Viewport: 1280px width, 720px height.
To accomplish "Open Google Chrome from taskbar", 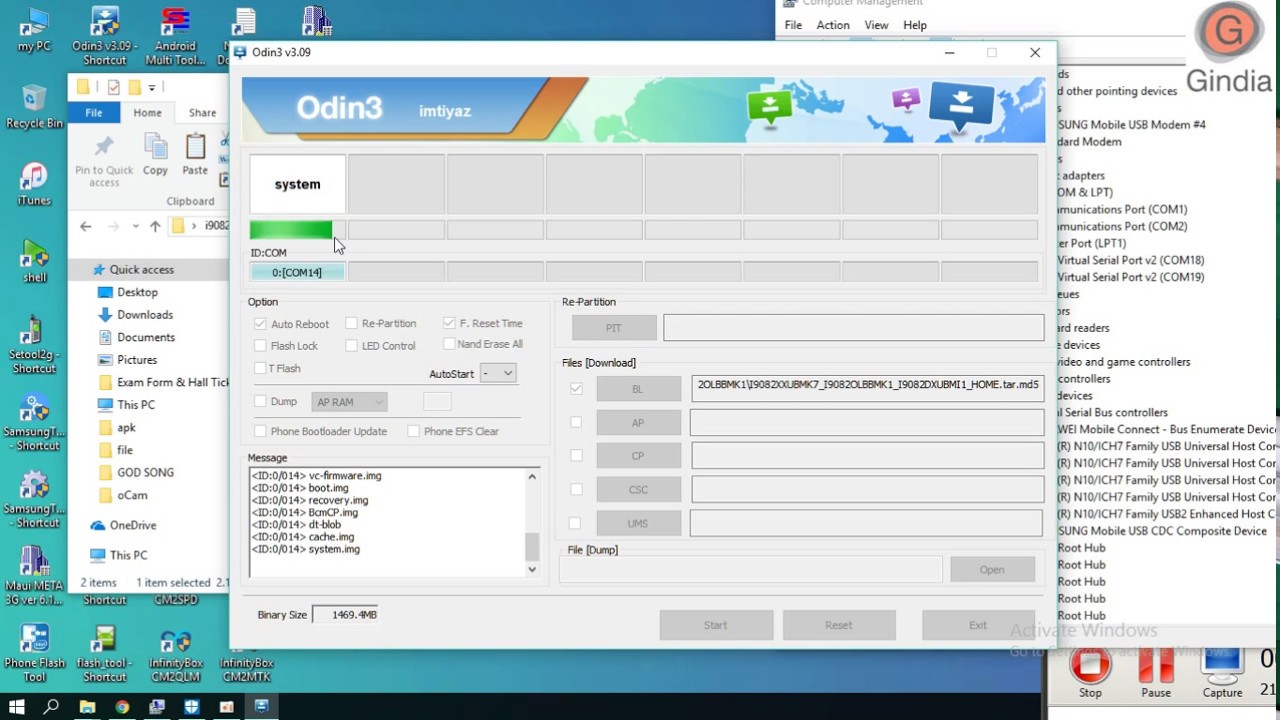I will click(122, 707).
